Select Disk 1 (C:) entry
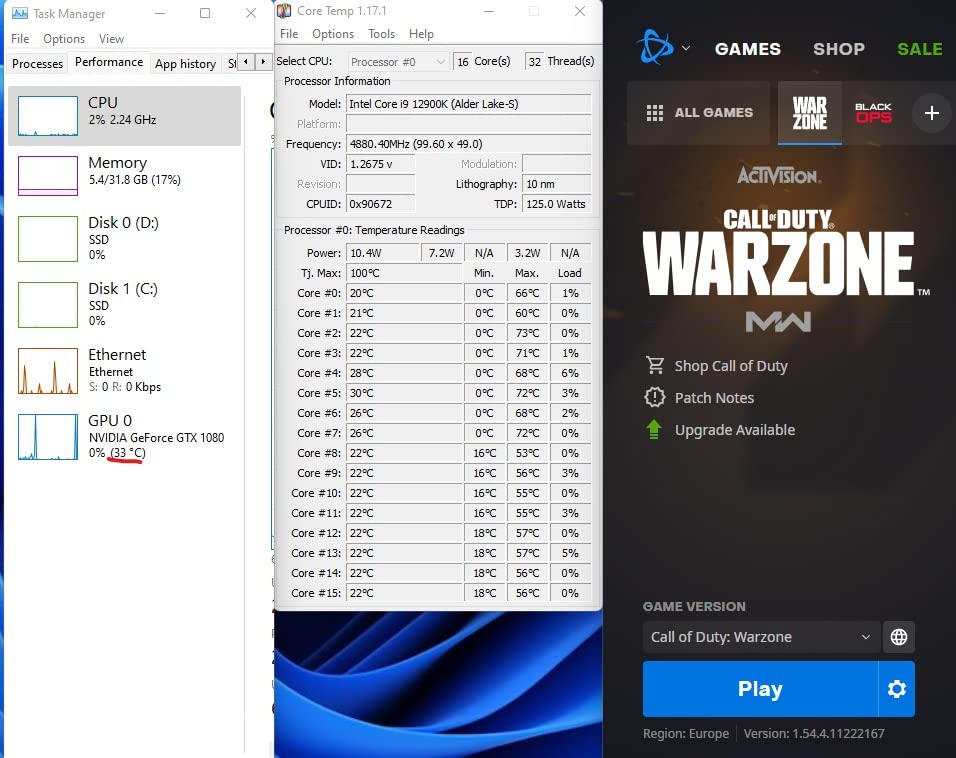Viewport: 956px width, 758px height. 124,304
